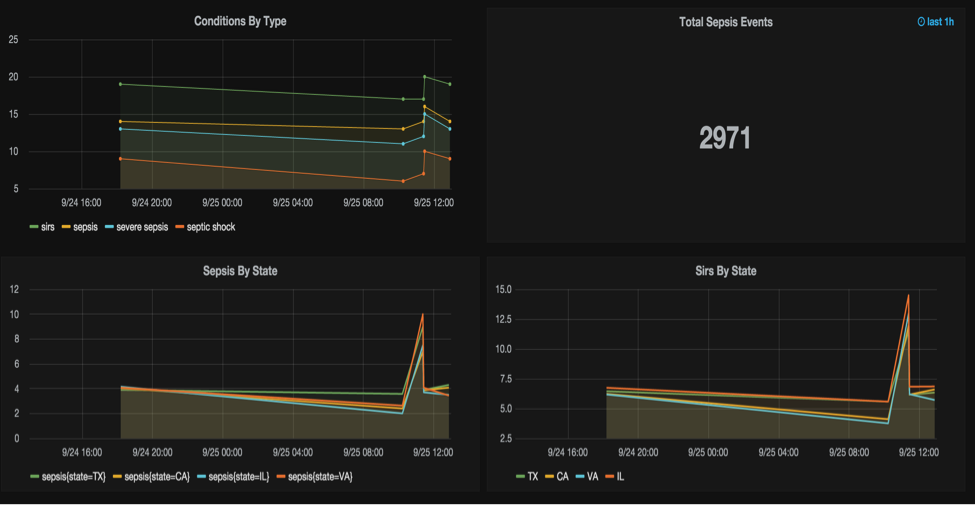Click the clock icon beside last 1h
The height and width of the screenshot is (505, 975).
point(921,22)
